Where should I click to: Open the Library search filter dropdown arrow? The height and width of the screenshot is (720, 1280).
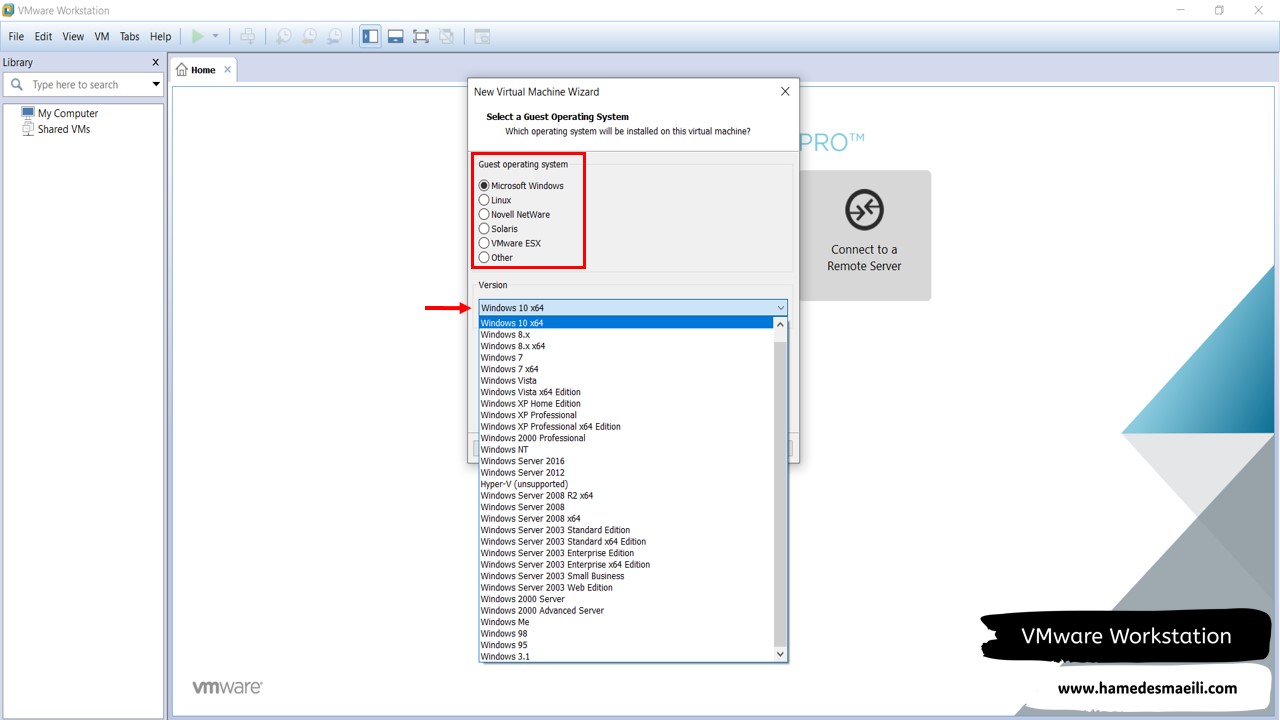156,85
